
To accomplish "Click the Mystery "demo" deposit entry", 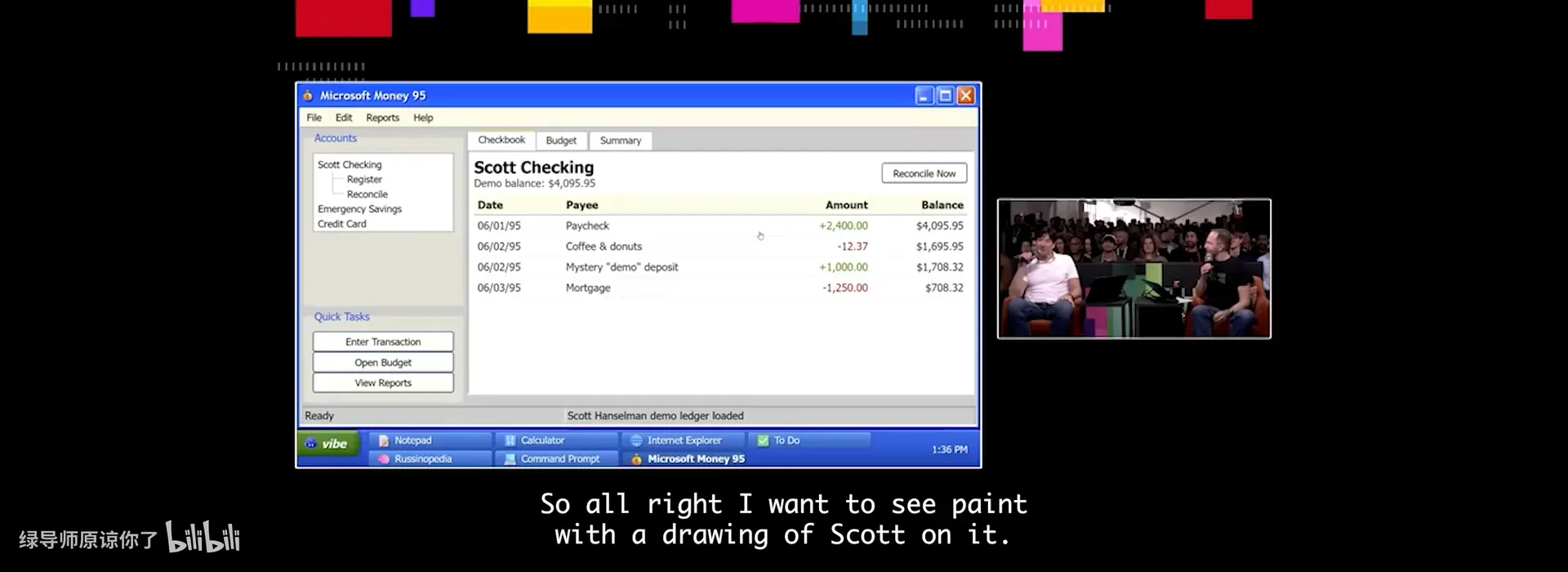I will (x=622, y=267).
